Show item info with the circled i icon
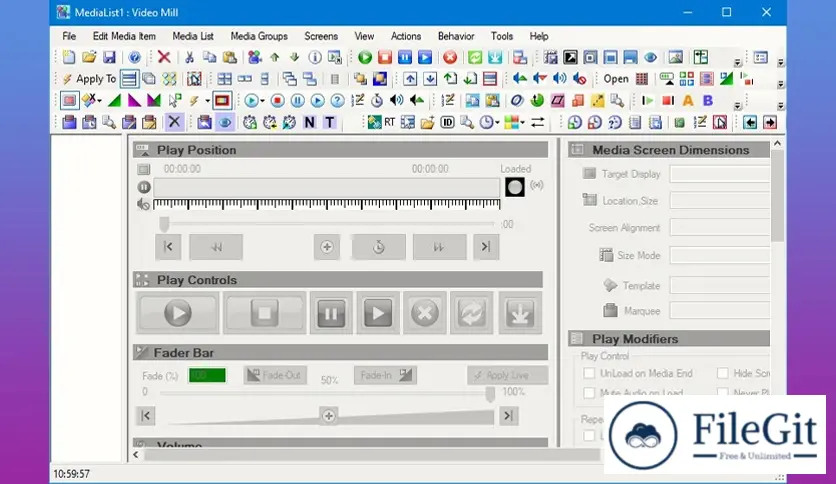 pyautogui.click(x=315, y=57)
